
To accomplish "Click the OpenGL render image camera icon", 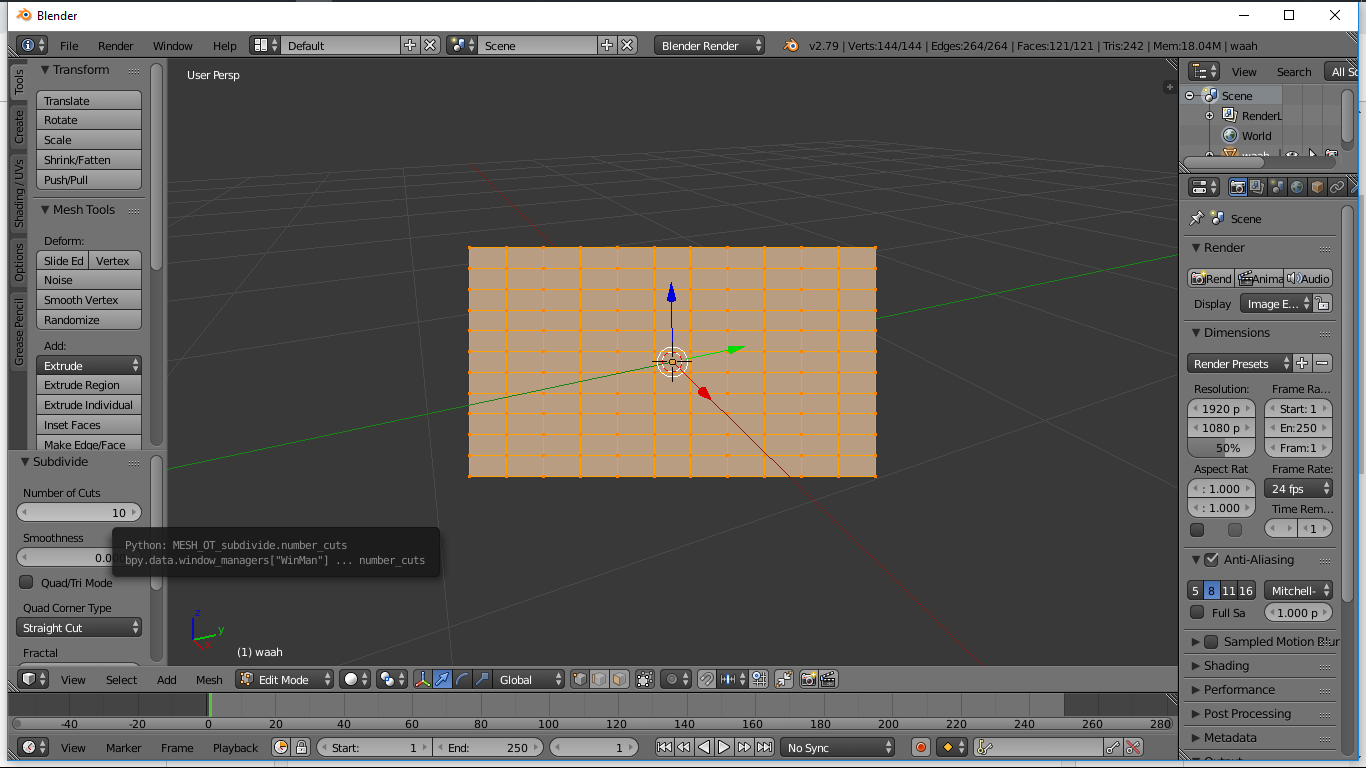I will [x=809, y=679].
